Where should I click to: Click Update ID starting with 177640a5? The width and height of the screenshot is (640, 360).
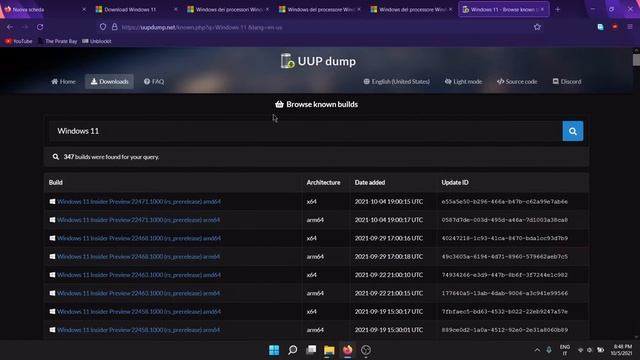pyautogui.click(x=504, y=293)
